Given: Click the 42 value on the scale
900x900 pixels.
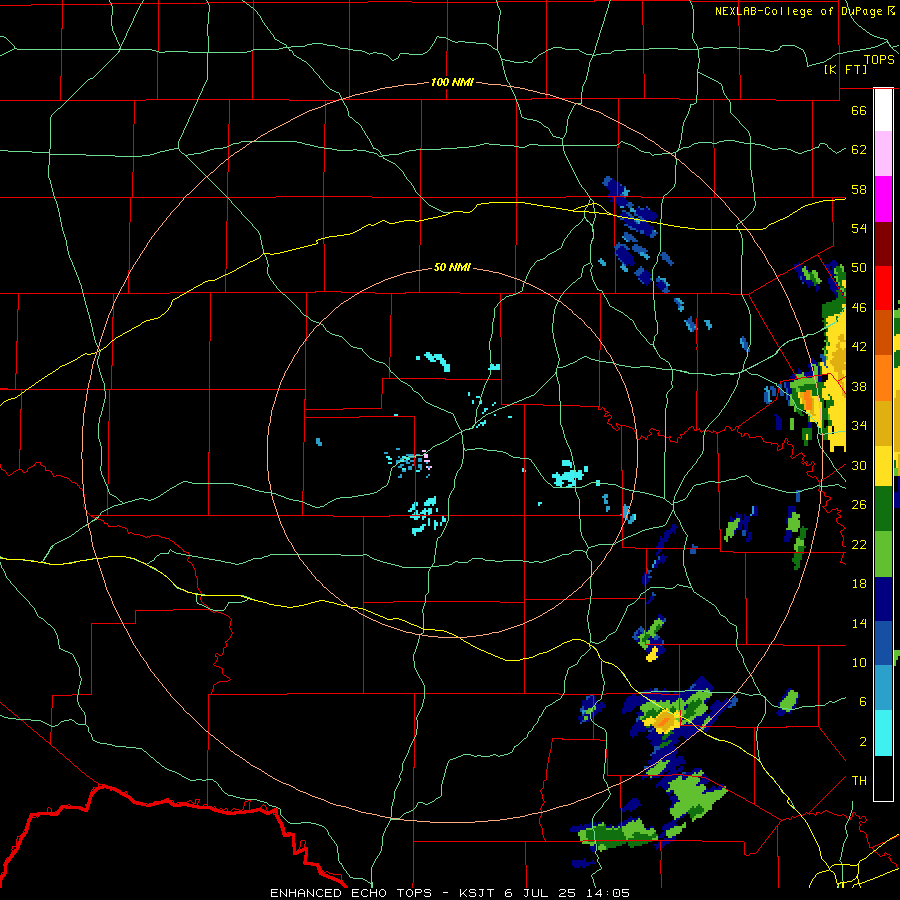Looking at the screenshot, I should pos(859,347).
